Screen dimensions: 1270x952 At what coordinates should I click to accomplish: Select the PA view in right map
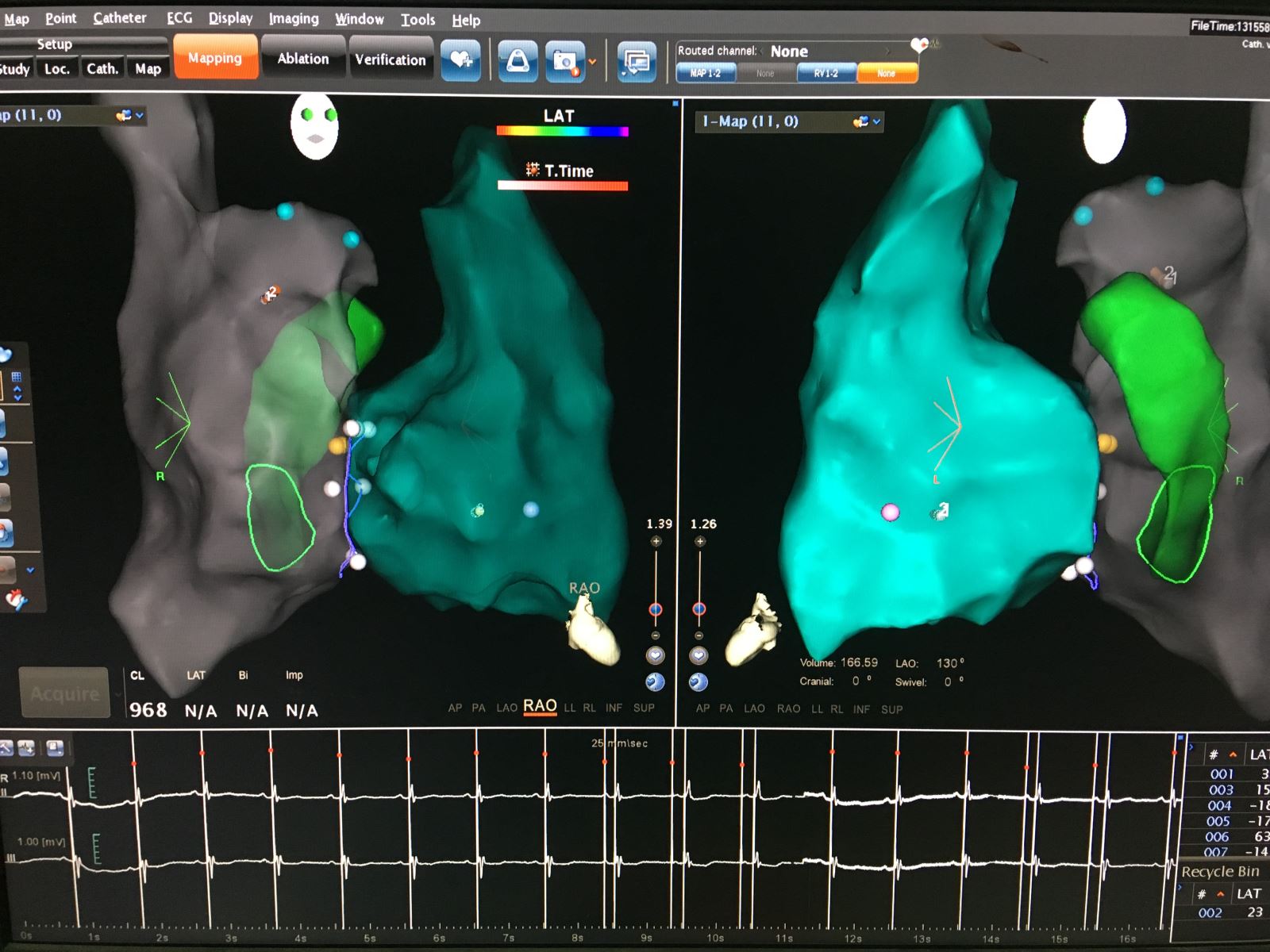tap(725, 708)
